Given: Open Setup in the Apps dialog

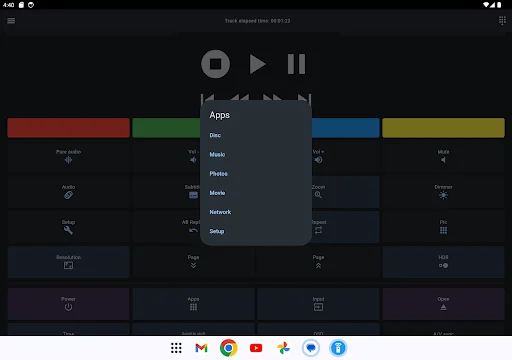Looking at the screenshot, I should 256,231.
